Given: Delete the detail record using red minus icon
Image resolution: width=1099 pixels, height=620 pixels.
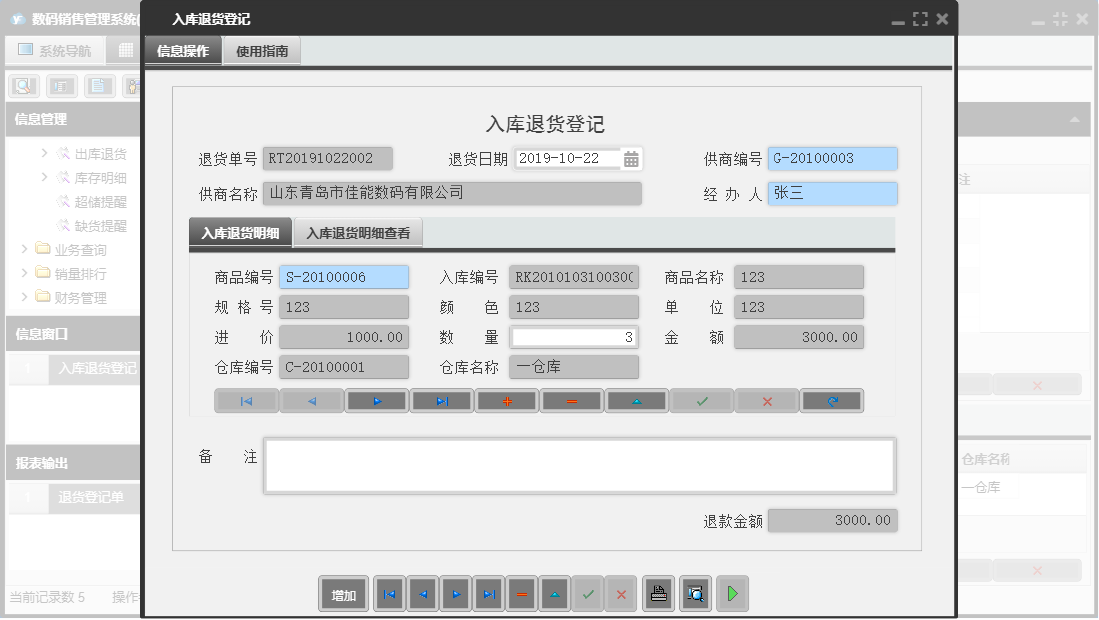Looking at the screenshot, I should click(571, 401).
